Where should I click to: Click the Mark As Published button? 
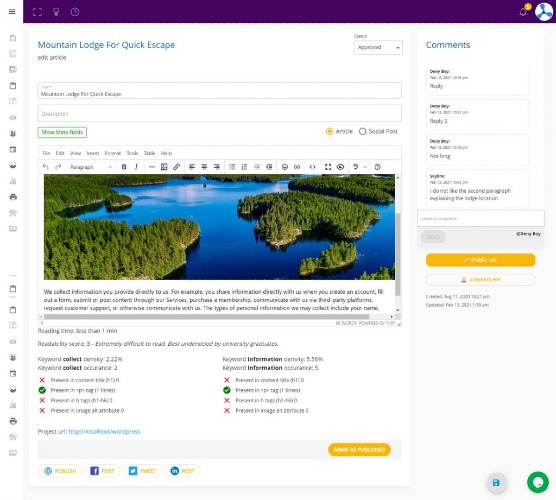pyautogui.click(x=359, y=450)
